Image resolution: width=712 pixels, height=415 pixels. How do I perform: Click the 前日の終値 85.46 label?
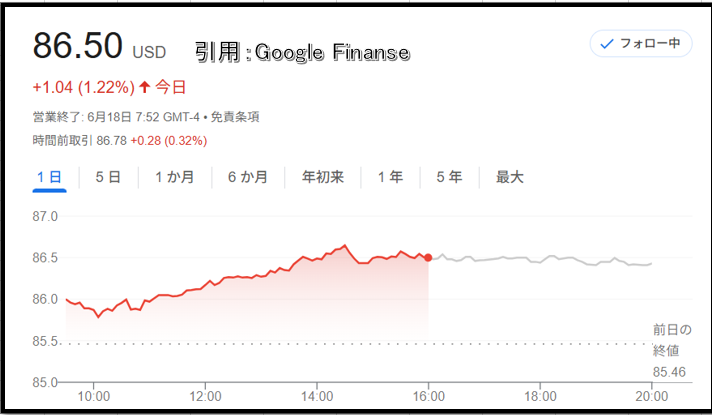point(672,351)
